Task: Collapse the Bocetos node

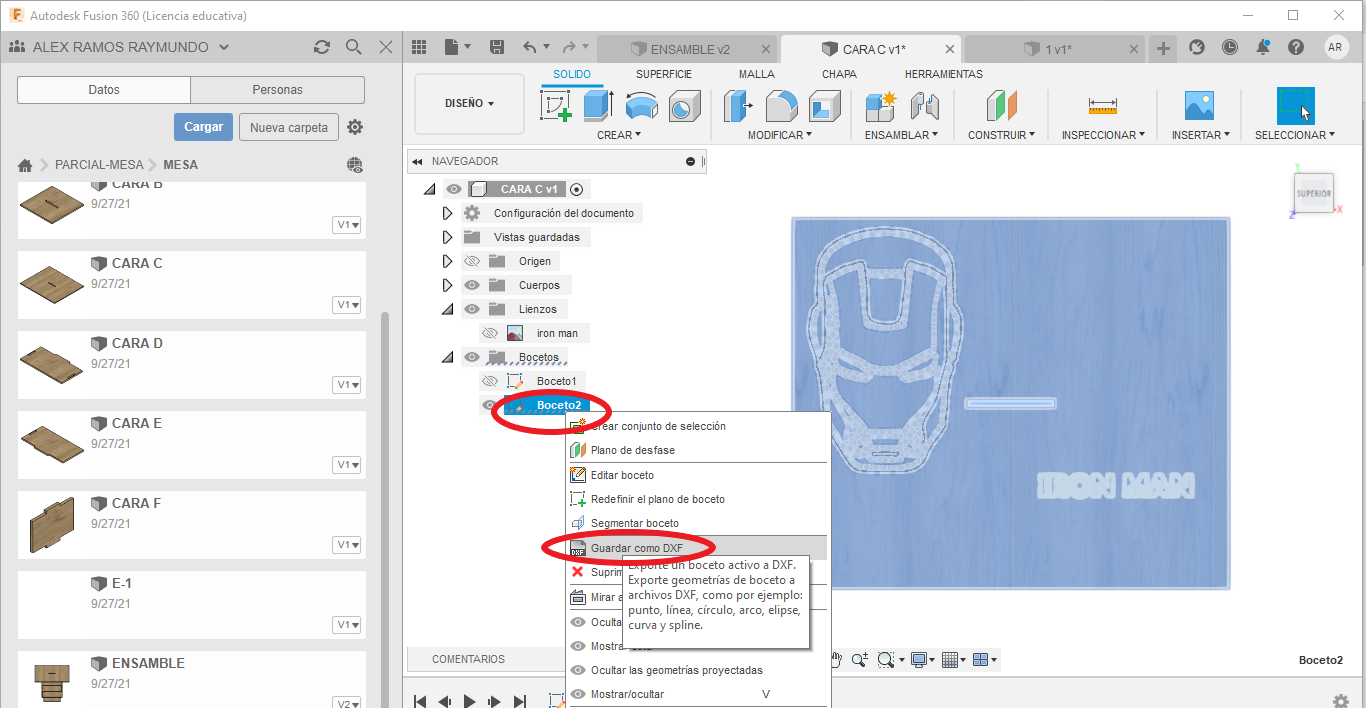Action: click(448, 358)
